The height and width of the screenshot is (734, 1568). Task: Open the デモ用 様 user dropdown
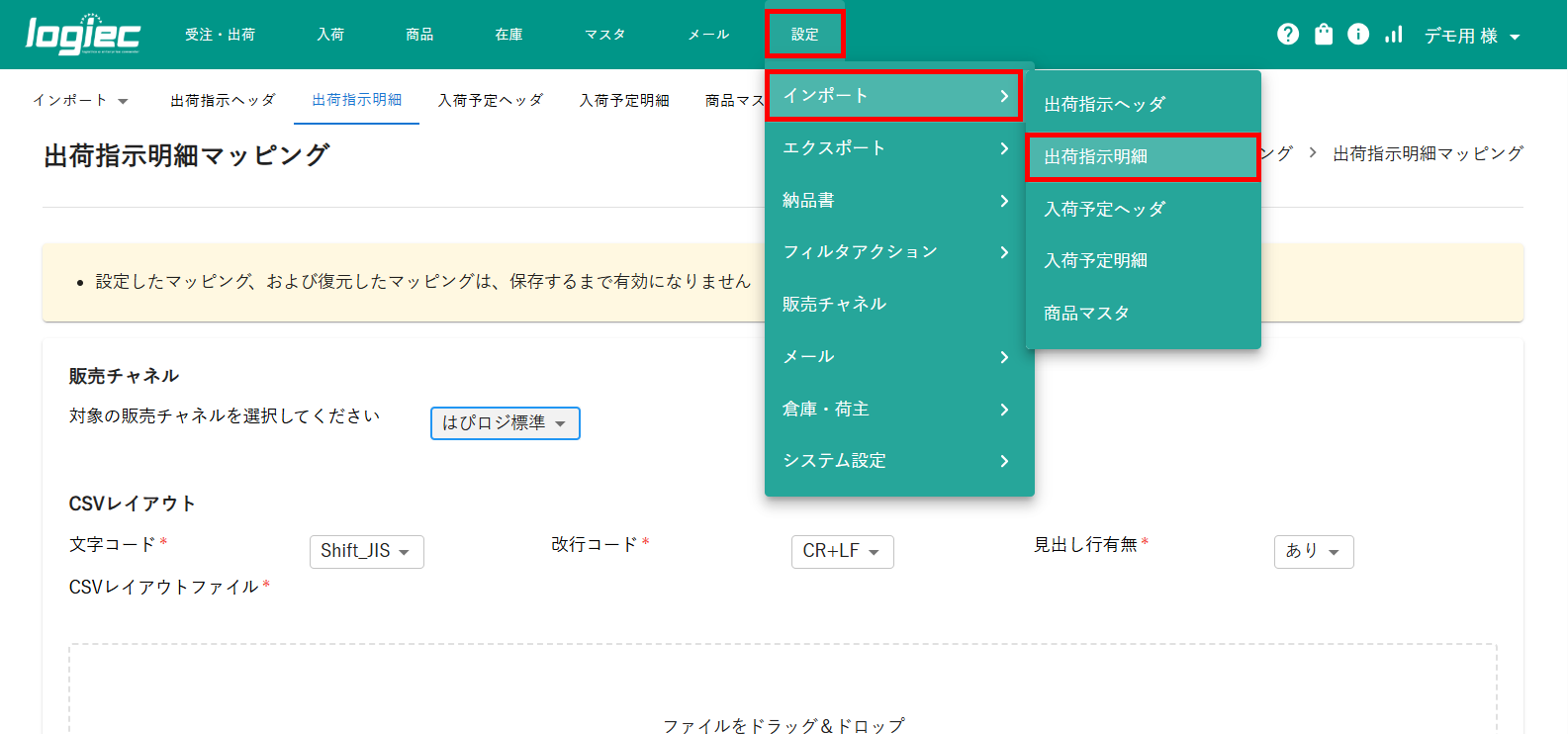1471,36
